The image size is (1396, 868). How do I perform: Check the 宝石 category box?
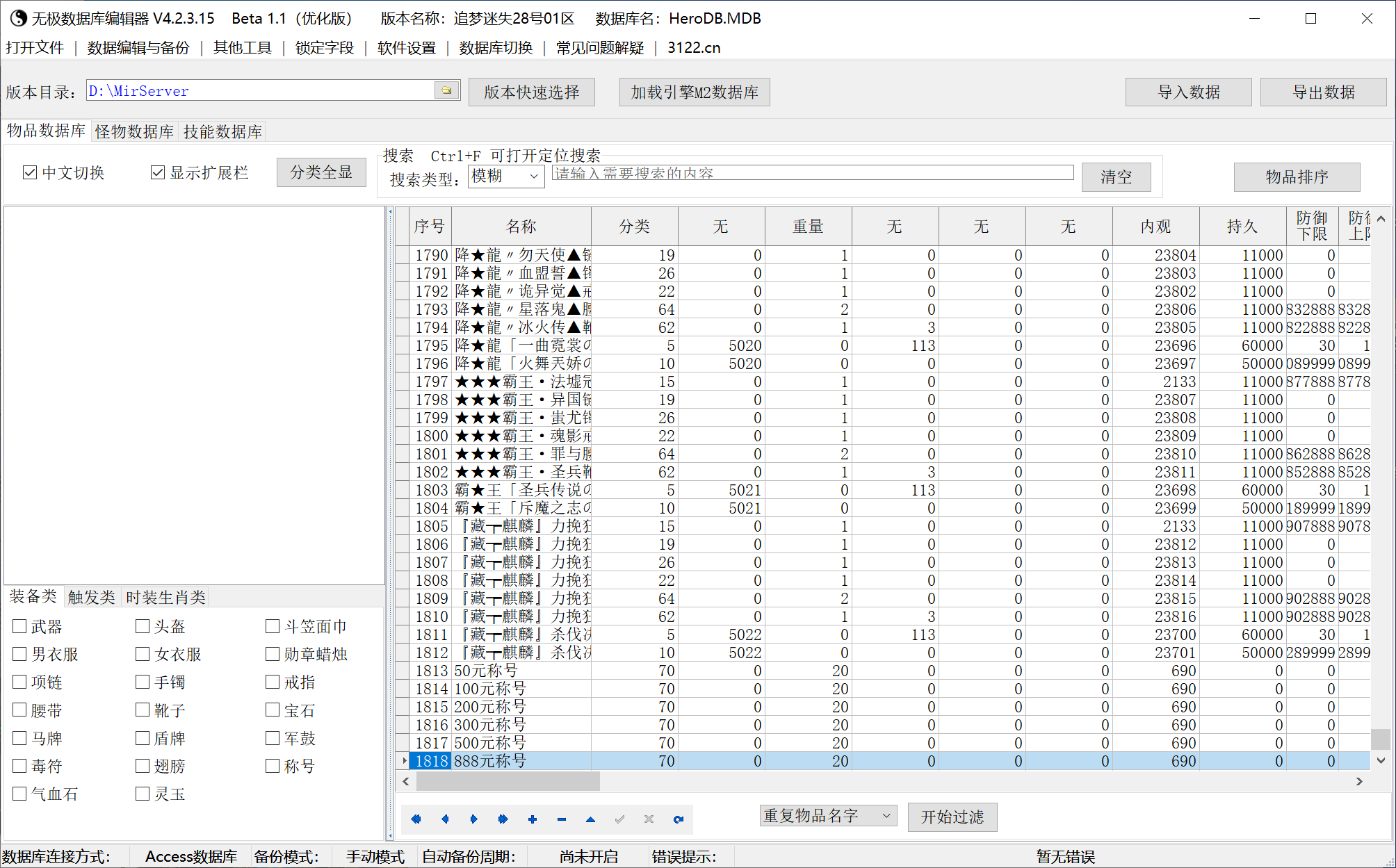[x=273, y=710]
